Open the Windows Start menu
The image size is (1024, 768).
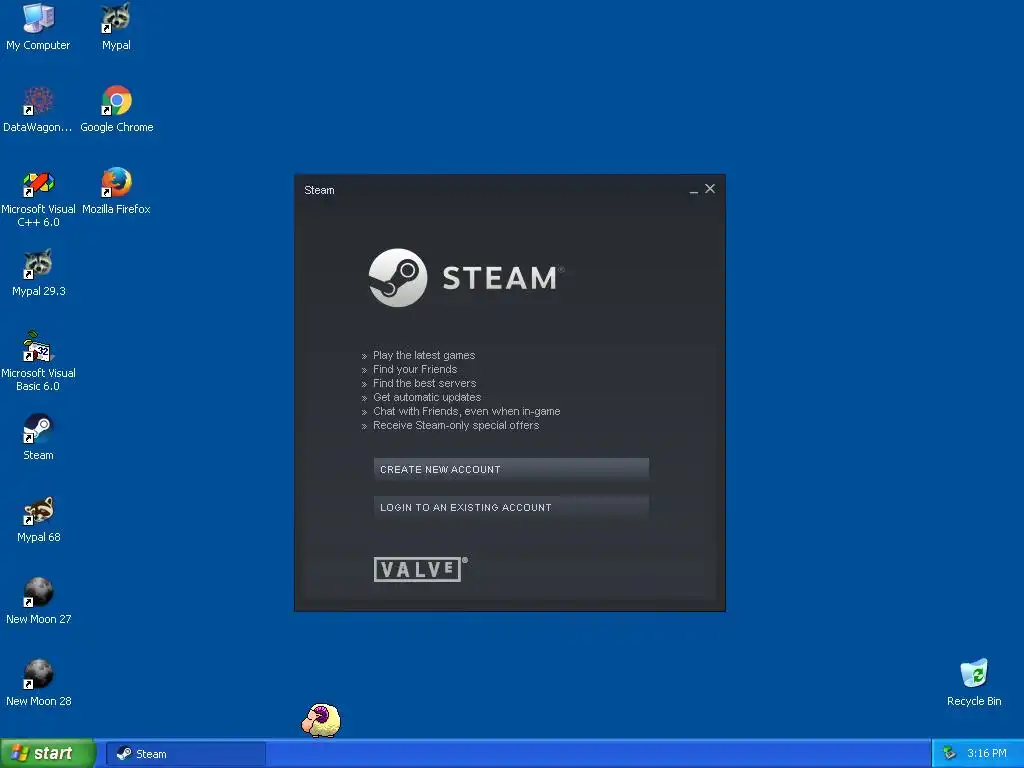pos(47,754)
